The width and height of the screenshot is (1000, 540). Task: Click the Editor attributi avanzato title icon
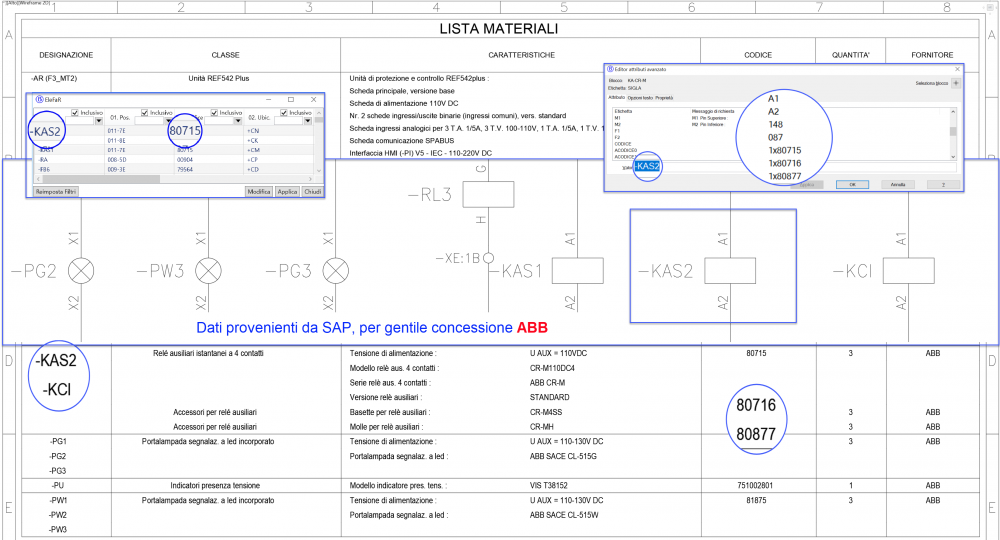click(x=610, y=69)
